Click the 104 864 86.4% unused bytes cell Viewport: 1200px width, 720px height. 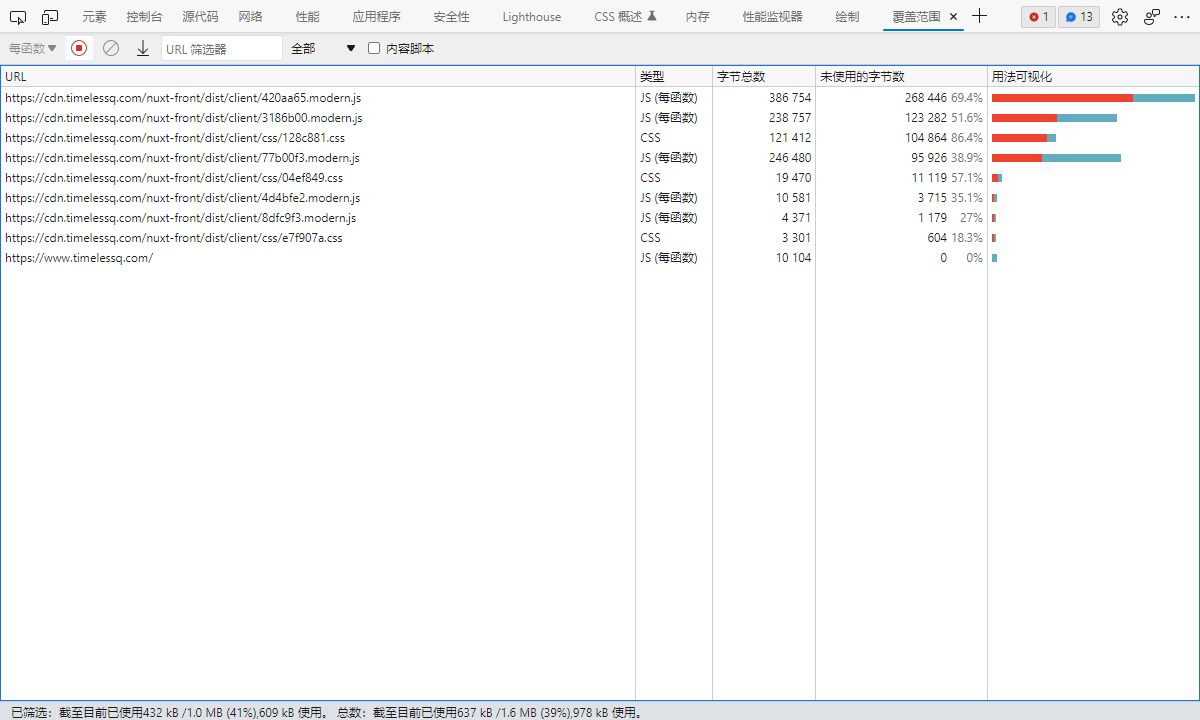(x=901, y=138)
